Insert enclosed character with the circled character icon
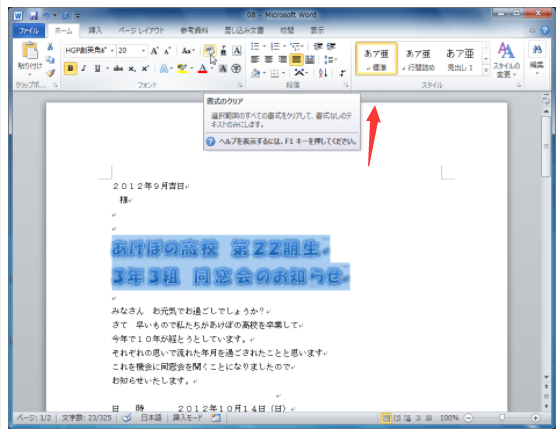Screen dimensions: 556x429 point(236,69)
